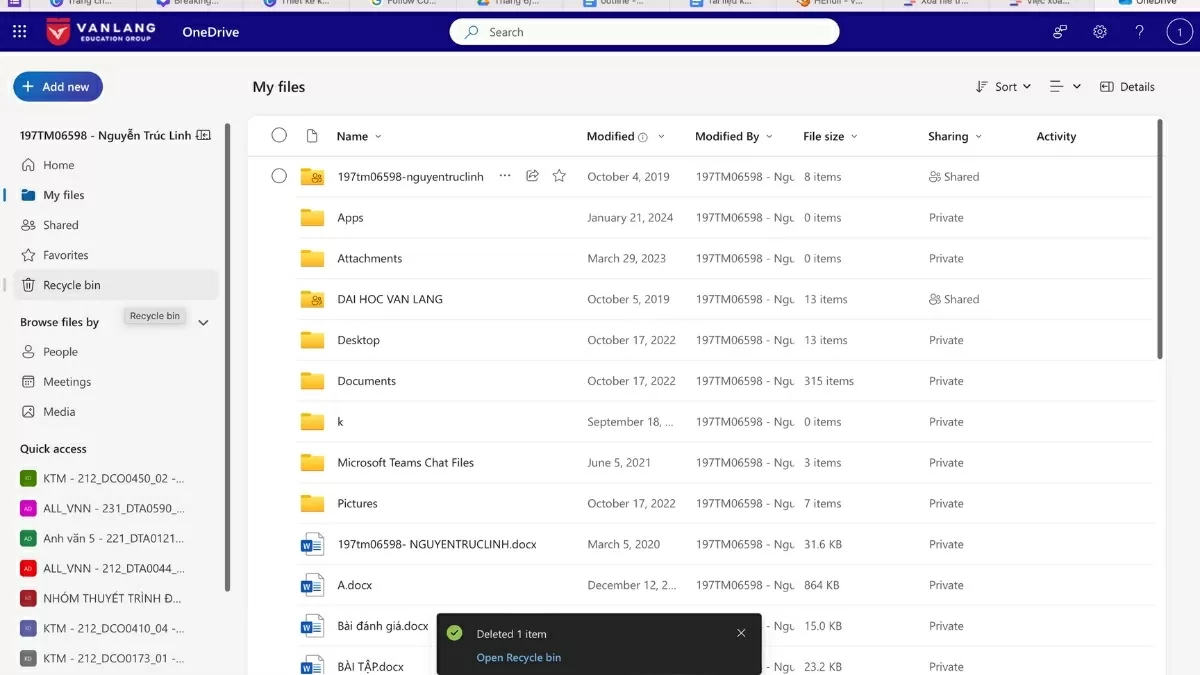
Task: Expand the Browse files by section
Action: coord(203,322)
